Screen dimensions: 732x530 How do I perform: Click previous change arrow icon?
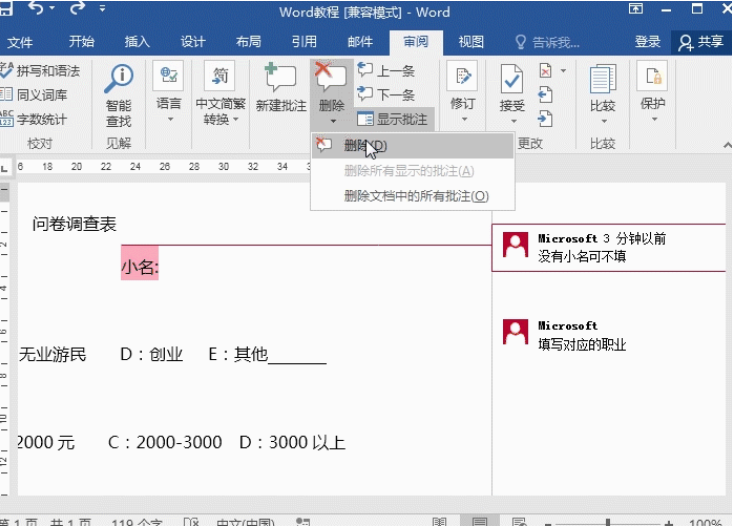coord(545,95)
